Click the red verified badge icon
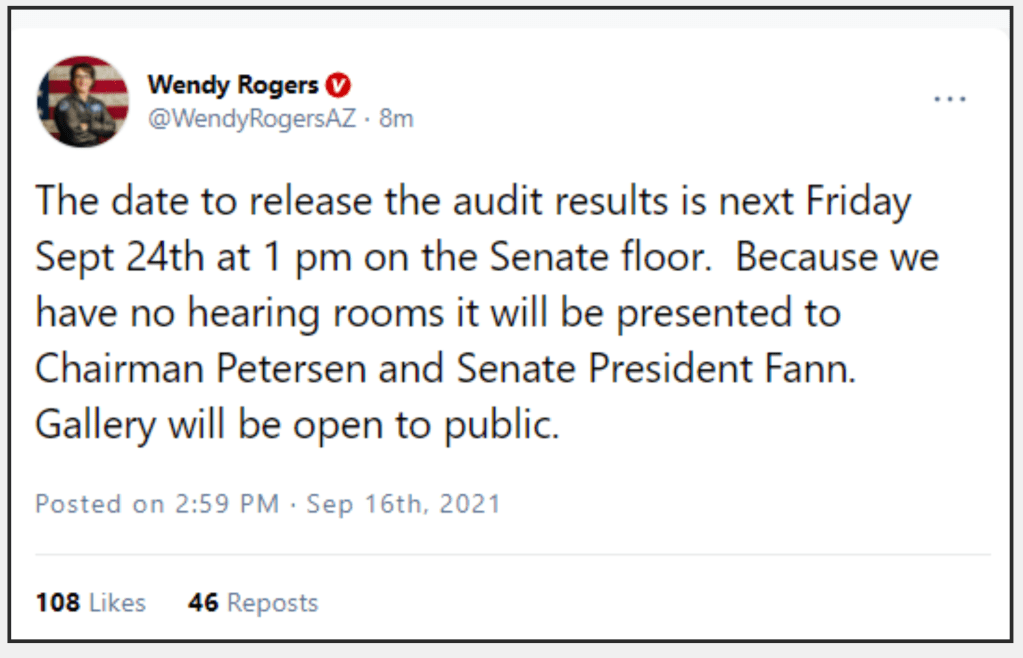This screenshot has width=1023, height=658. (339, 85)
